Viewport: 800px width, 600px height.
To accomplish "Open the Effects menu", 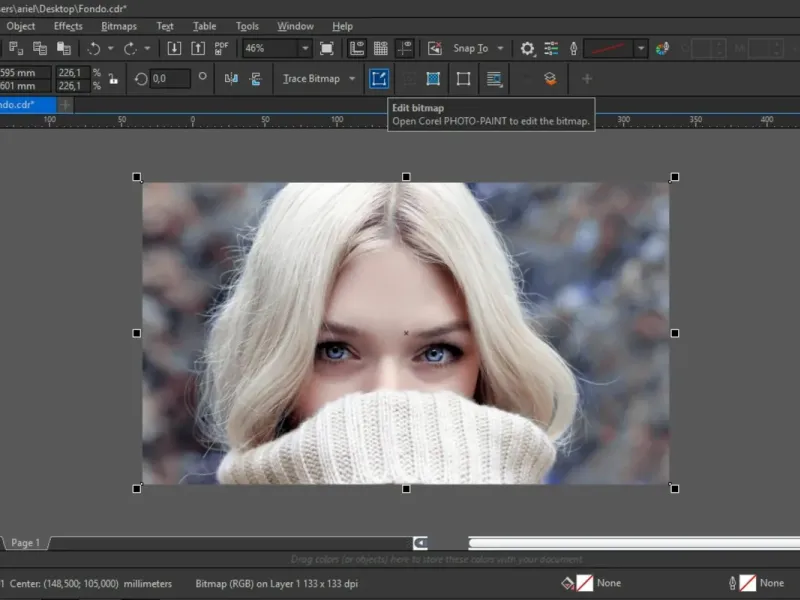I will 68,26.
